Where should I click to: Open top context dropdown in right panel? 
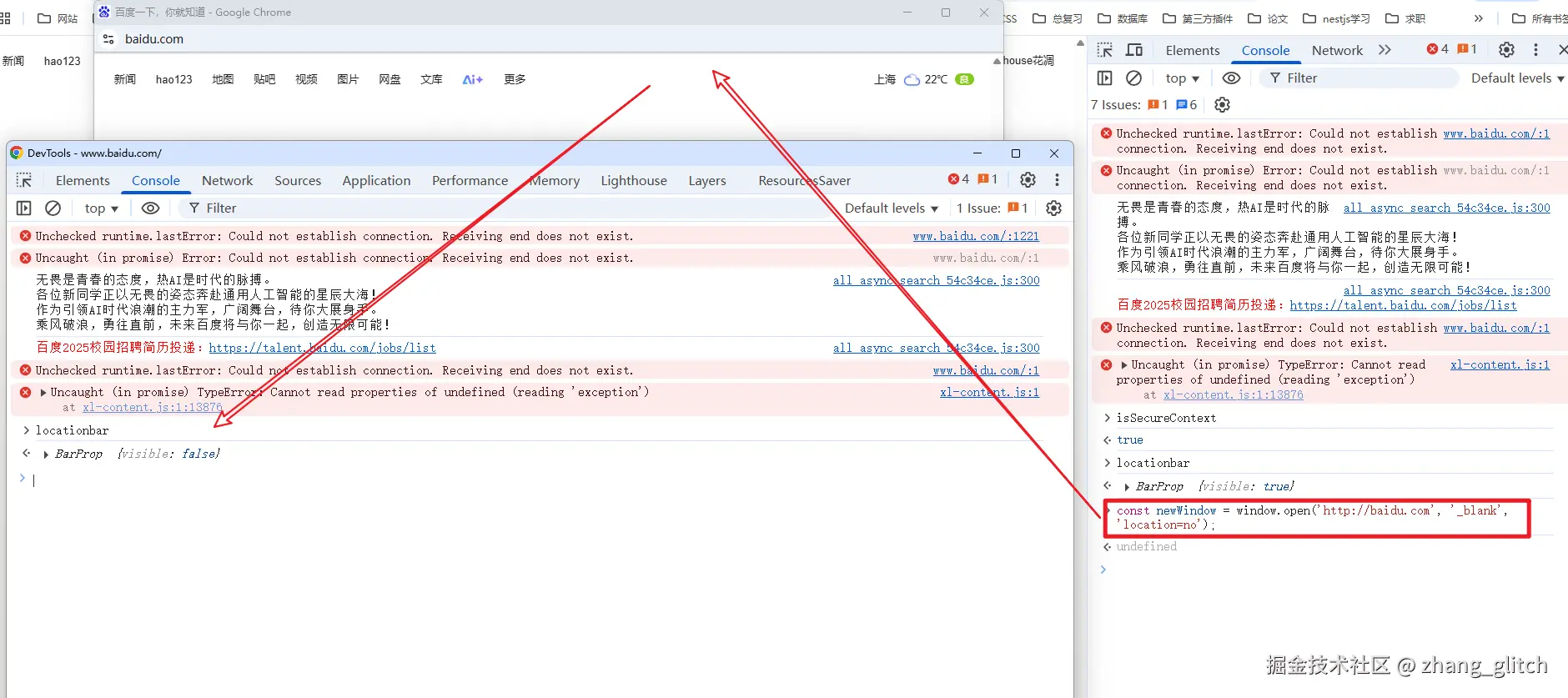point(1183,78)
